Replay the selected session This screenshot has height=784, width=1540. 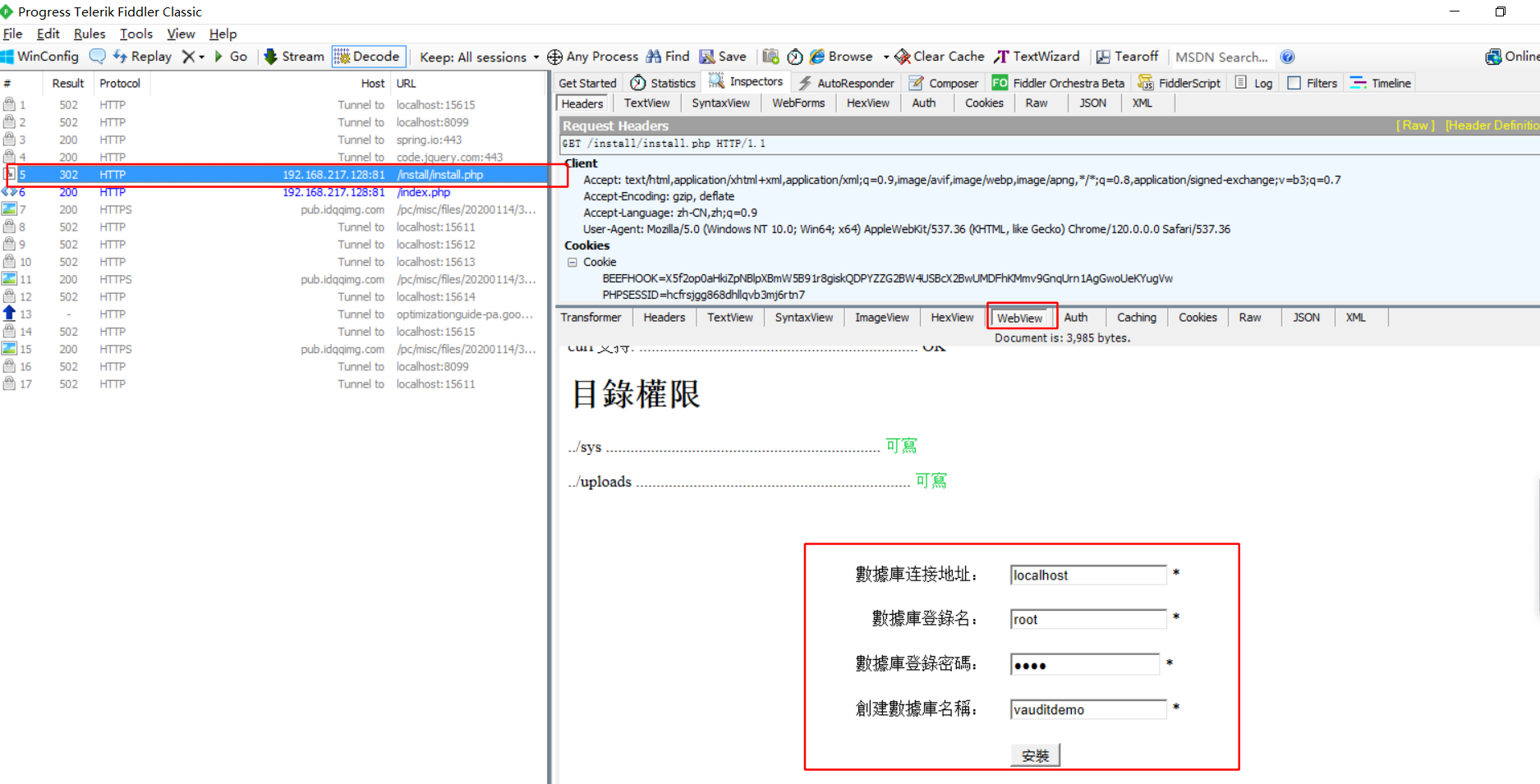pos(142,57)
